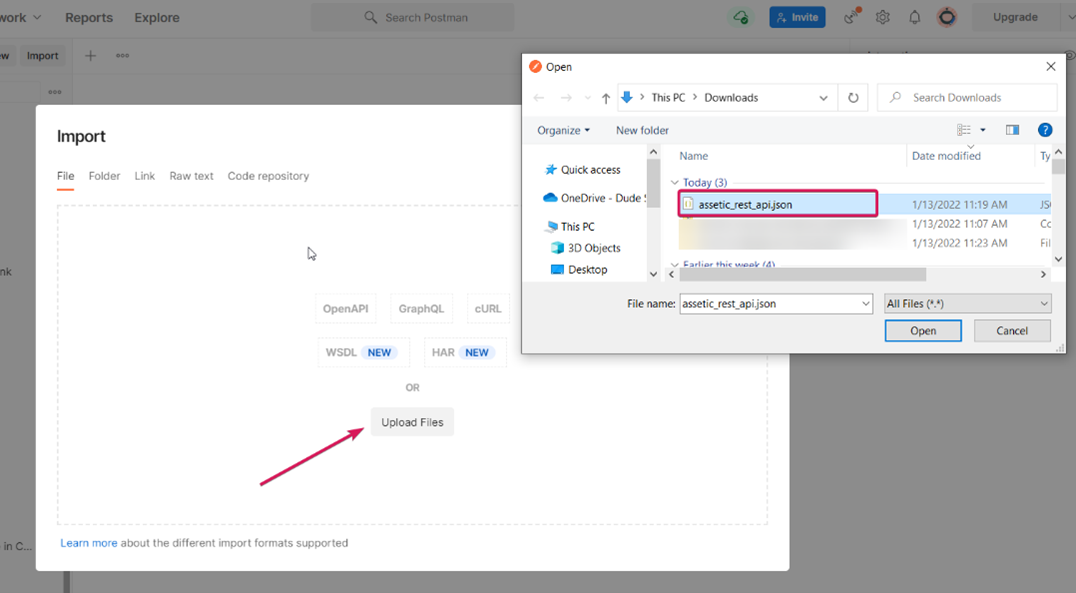Refresh the Downloads folder listing

853,97
